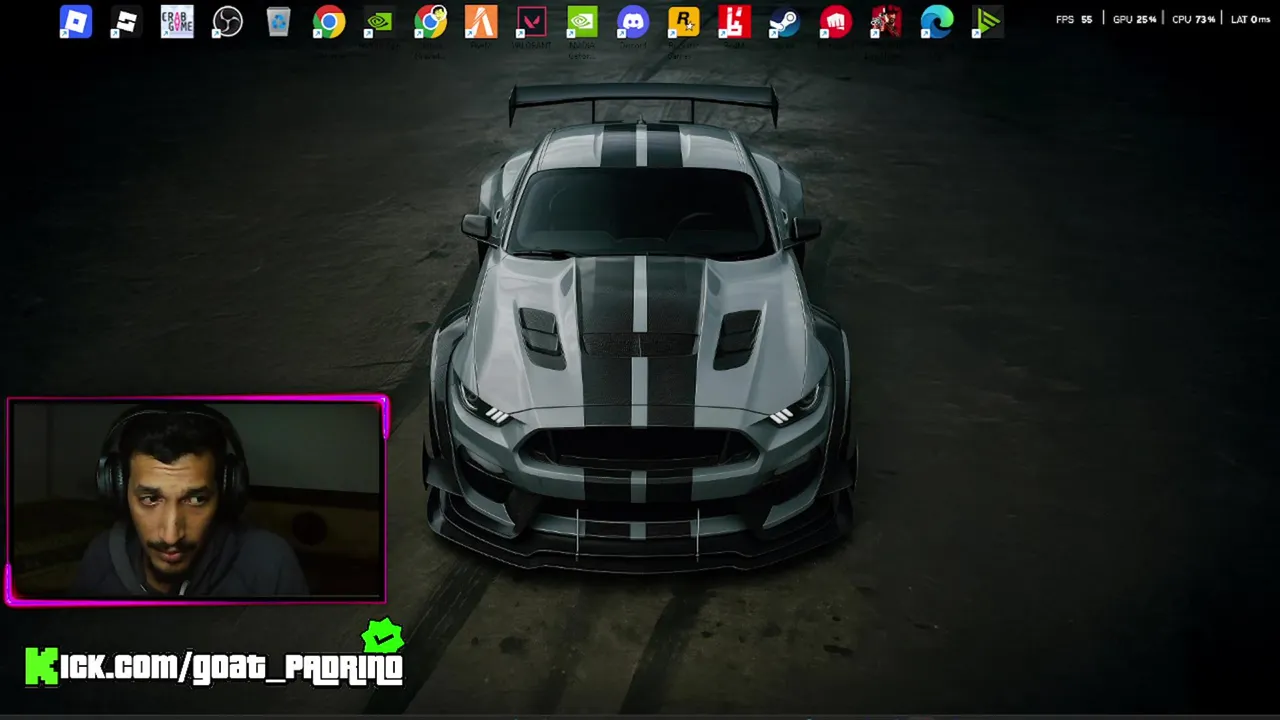The width and height of the screenshot is (1280, 720).
Task: Click the webcam overlay feed
Action: click(x=196, y=500)
